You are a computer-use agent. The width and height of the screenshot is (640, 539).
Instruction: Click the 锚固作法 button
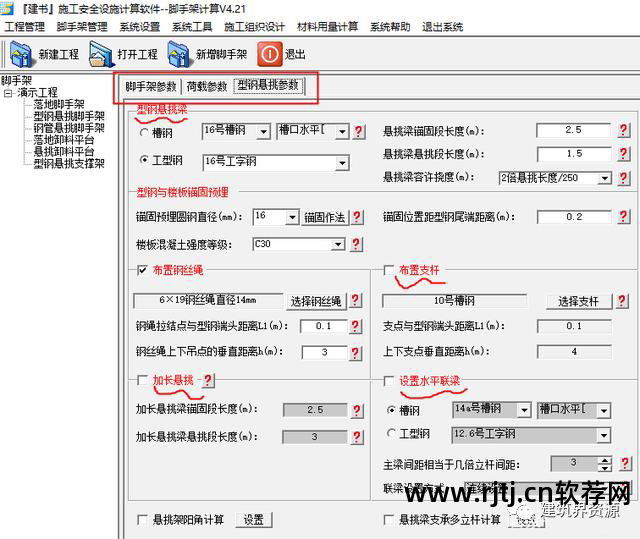(325, 217)
